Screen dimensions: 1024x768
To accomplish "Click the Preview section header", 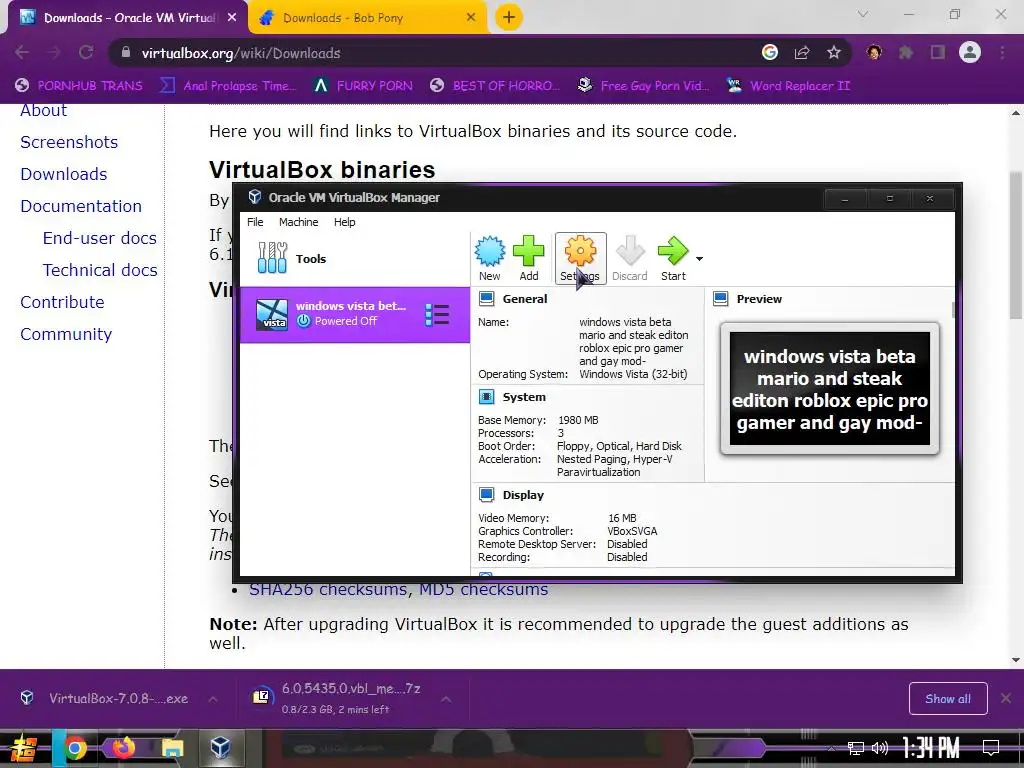I will pyautogui.click(x=759, y=299).
